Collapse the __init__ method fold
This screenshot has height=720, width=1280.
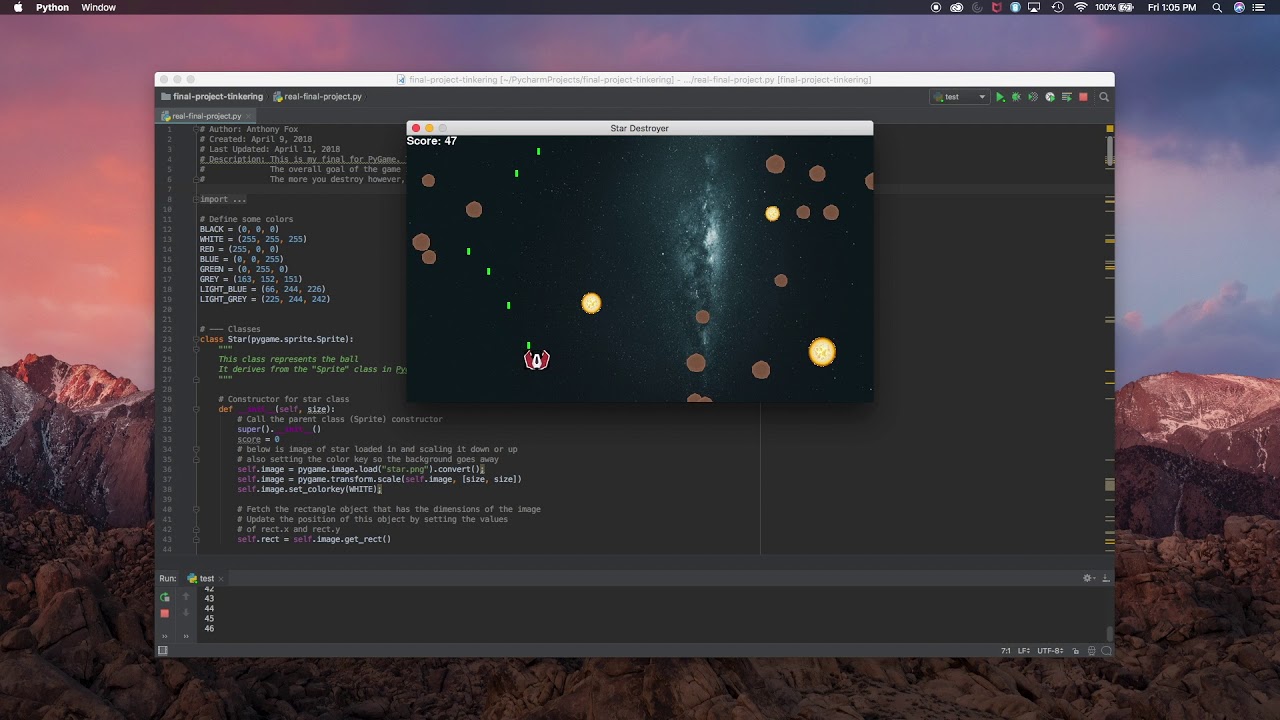tap(195, 409)
